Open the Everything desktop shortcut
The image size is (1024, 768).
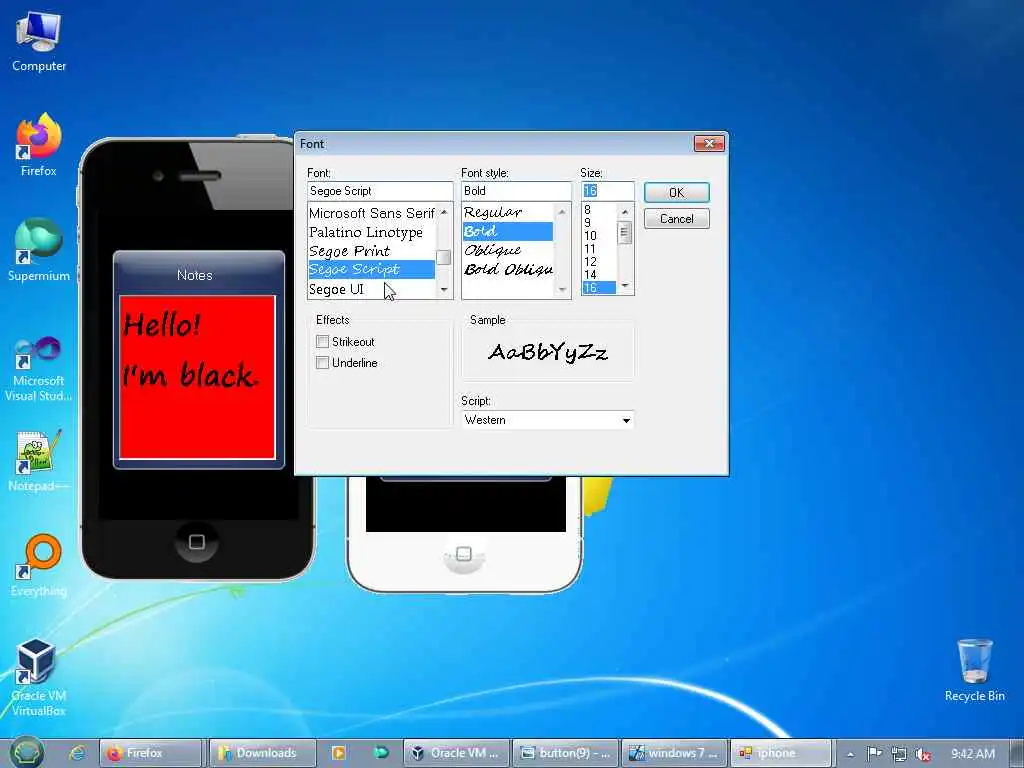click(39, 566)
